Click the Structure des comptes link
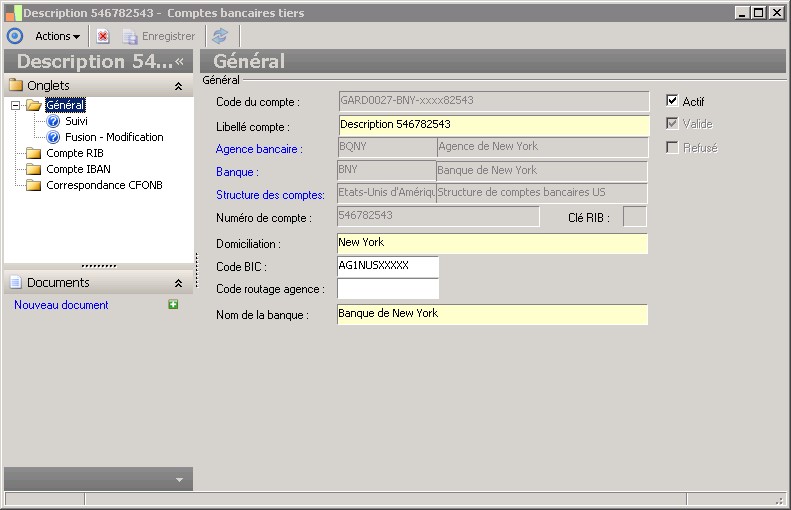This screenshot has width=791, height=510. point(270,195)
